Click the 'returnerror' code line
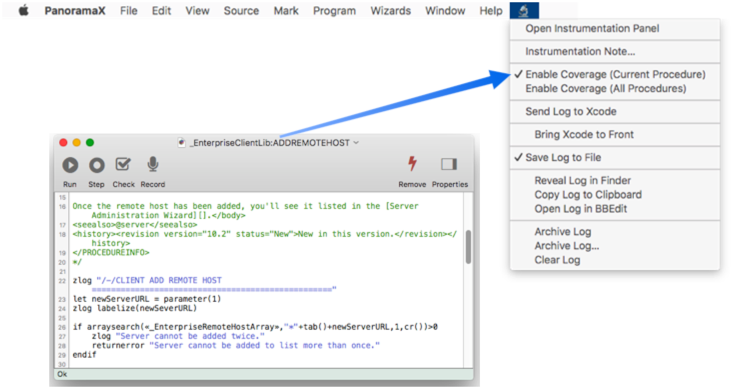The width and height of the screenshot is (735, 389). [236, 345]
